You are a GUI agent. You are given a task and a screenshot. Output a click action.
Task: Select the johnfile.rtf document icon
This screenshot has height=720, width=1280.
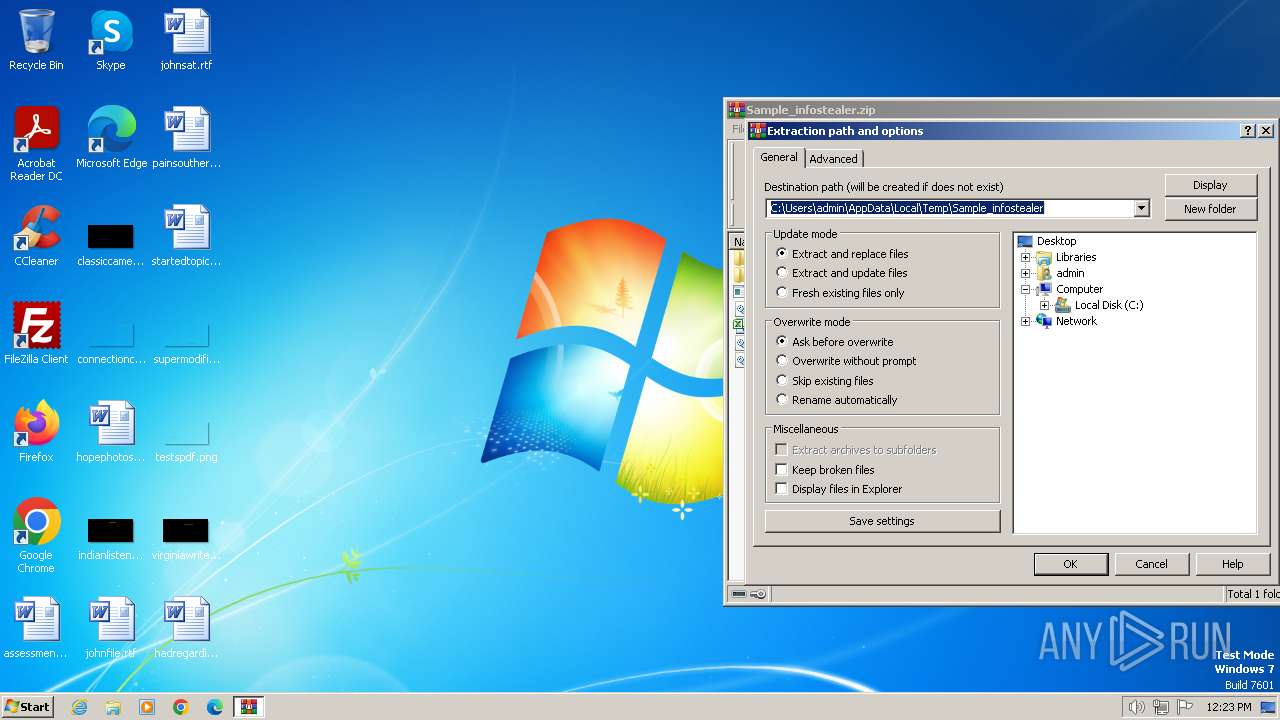110,628
